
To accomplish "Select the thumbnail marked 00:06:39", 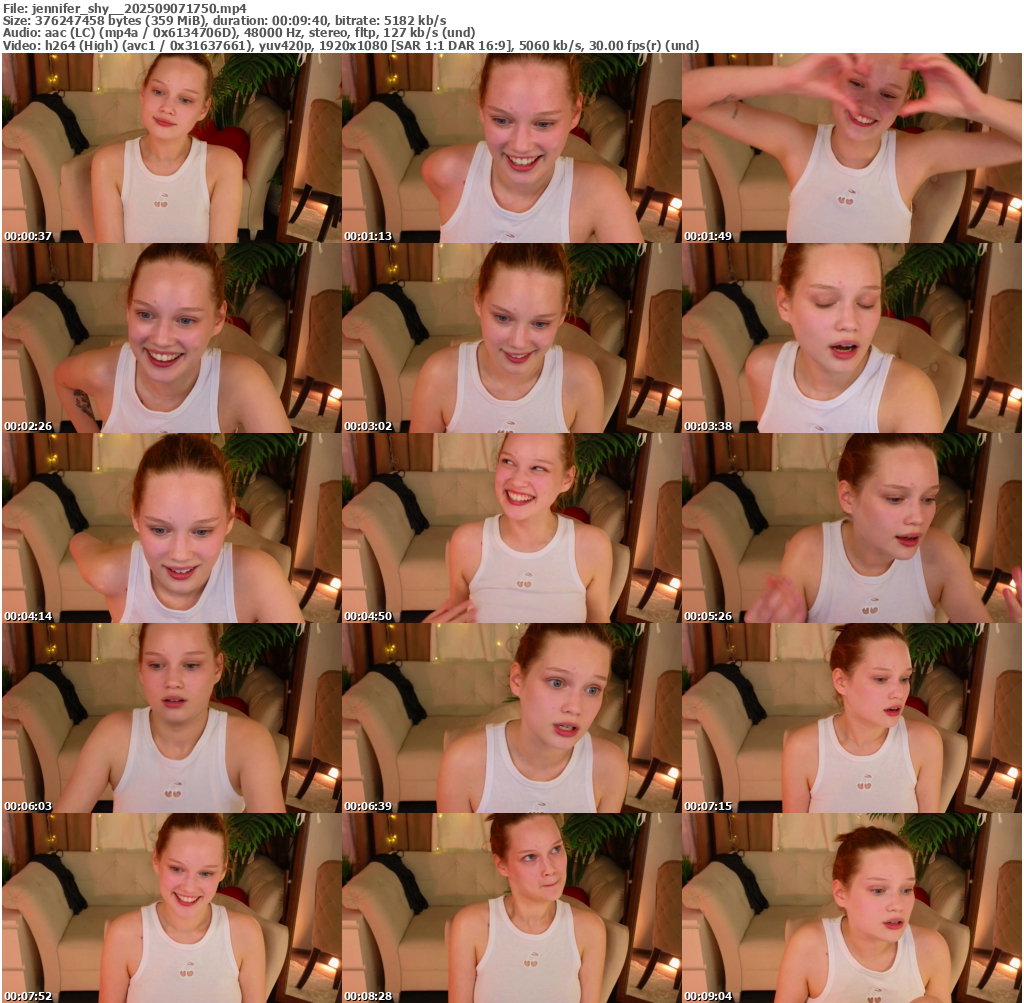I will (511, 718).
